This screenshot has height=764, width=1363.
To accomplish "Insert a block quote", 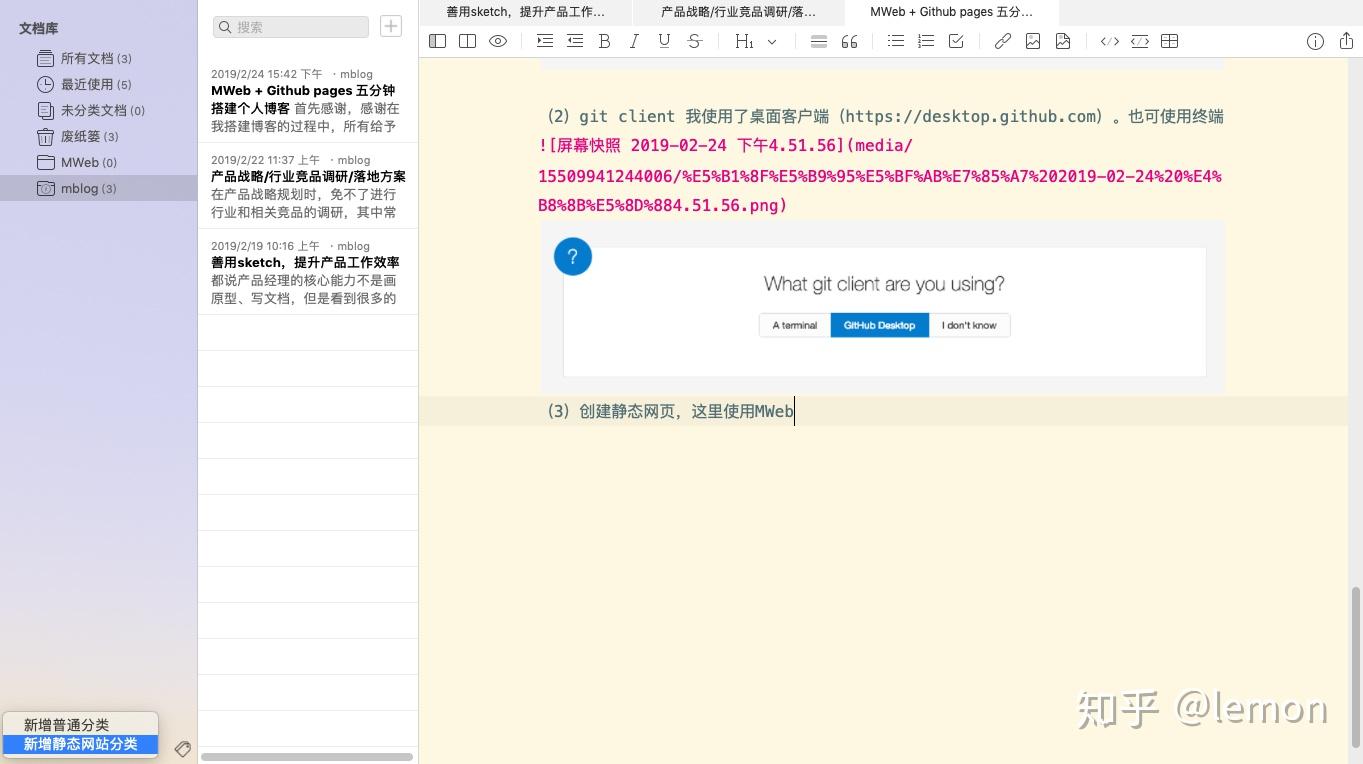I will point(850,41).
